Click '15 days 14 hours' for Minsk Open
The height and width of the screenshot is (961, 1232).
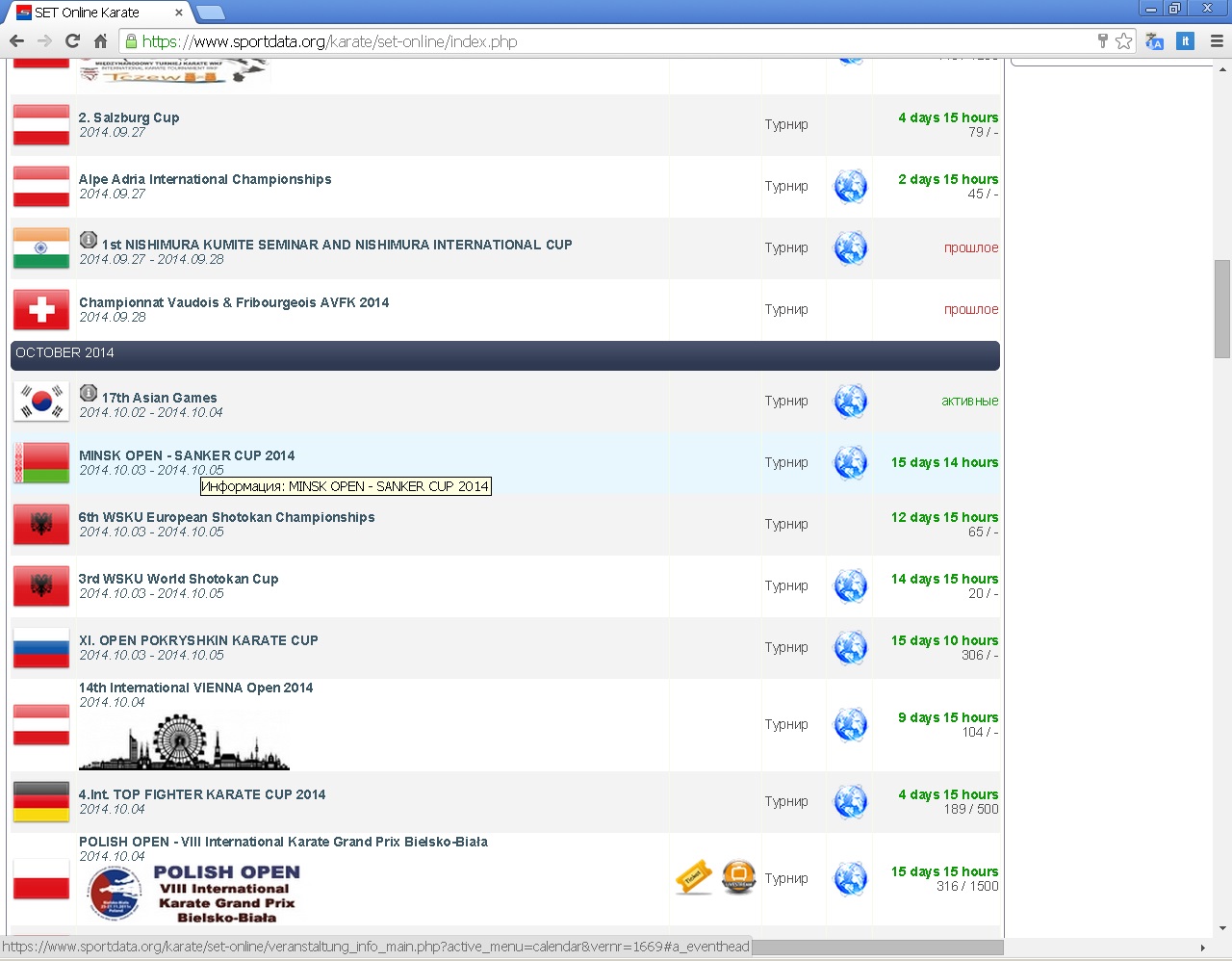click(944, 462)
